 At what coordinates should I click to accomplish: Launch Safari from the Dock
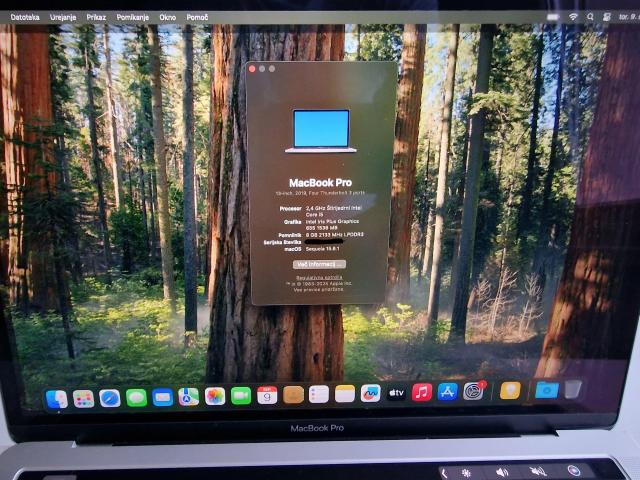click(x=110, y=398)
